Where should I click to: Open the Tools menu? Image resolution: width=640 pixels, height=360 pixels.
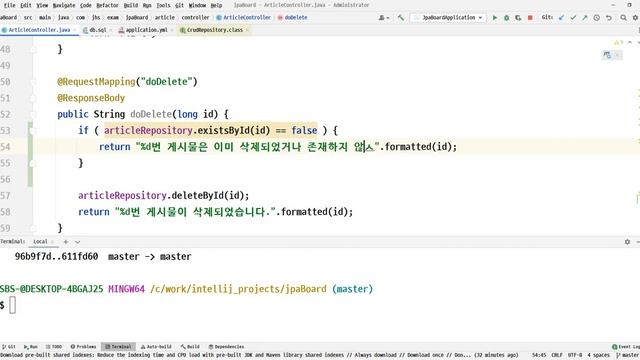pyautogui.click(x=163, y=5)
